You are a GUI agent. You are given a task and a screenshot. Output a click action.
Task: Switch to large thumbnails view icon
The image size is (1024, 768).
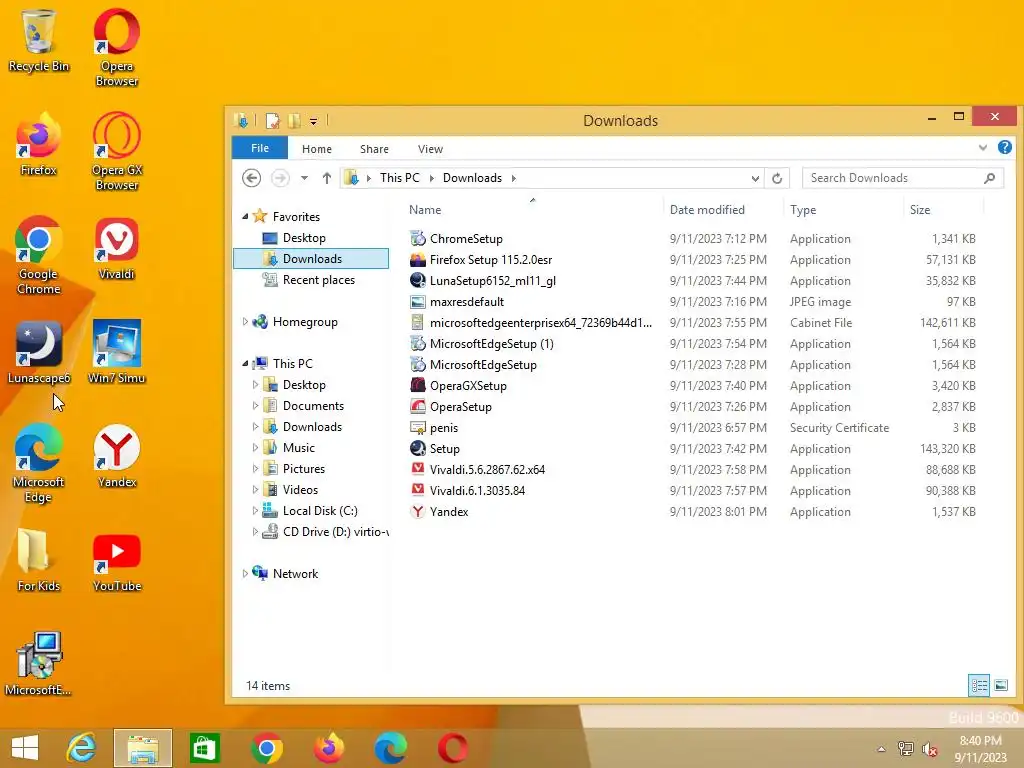(1000, 685)
